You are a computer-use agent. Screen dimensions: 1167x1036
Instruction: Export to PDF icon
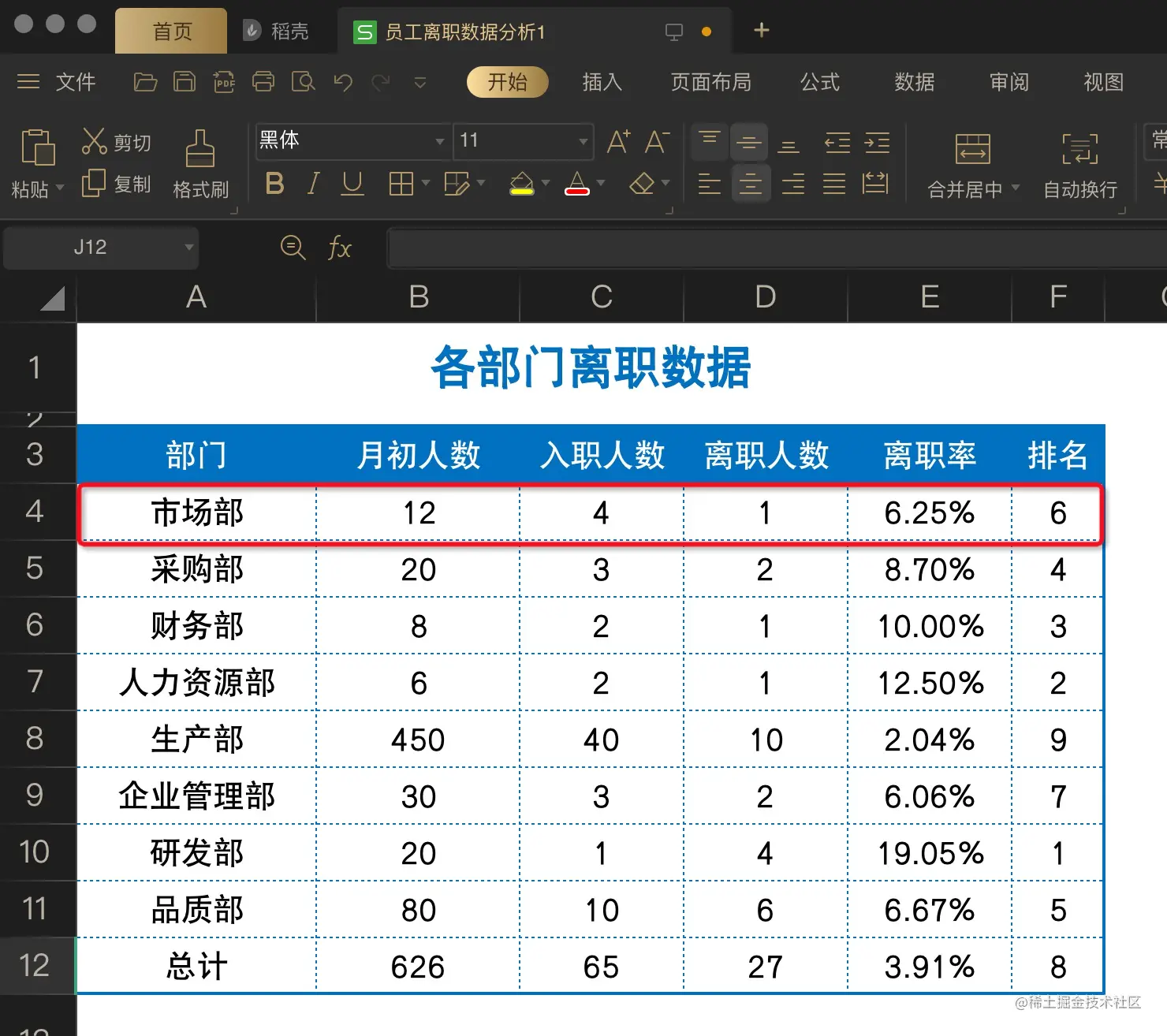224,82
